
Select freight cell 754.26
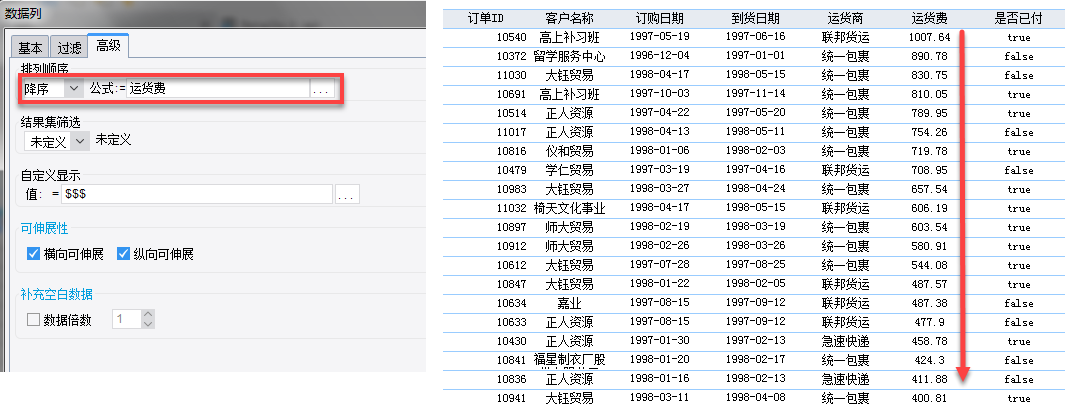929,132
